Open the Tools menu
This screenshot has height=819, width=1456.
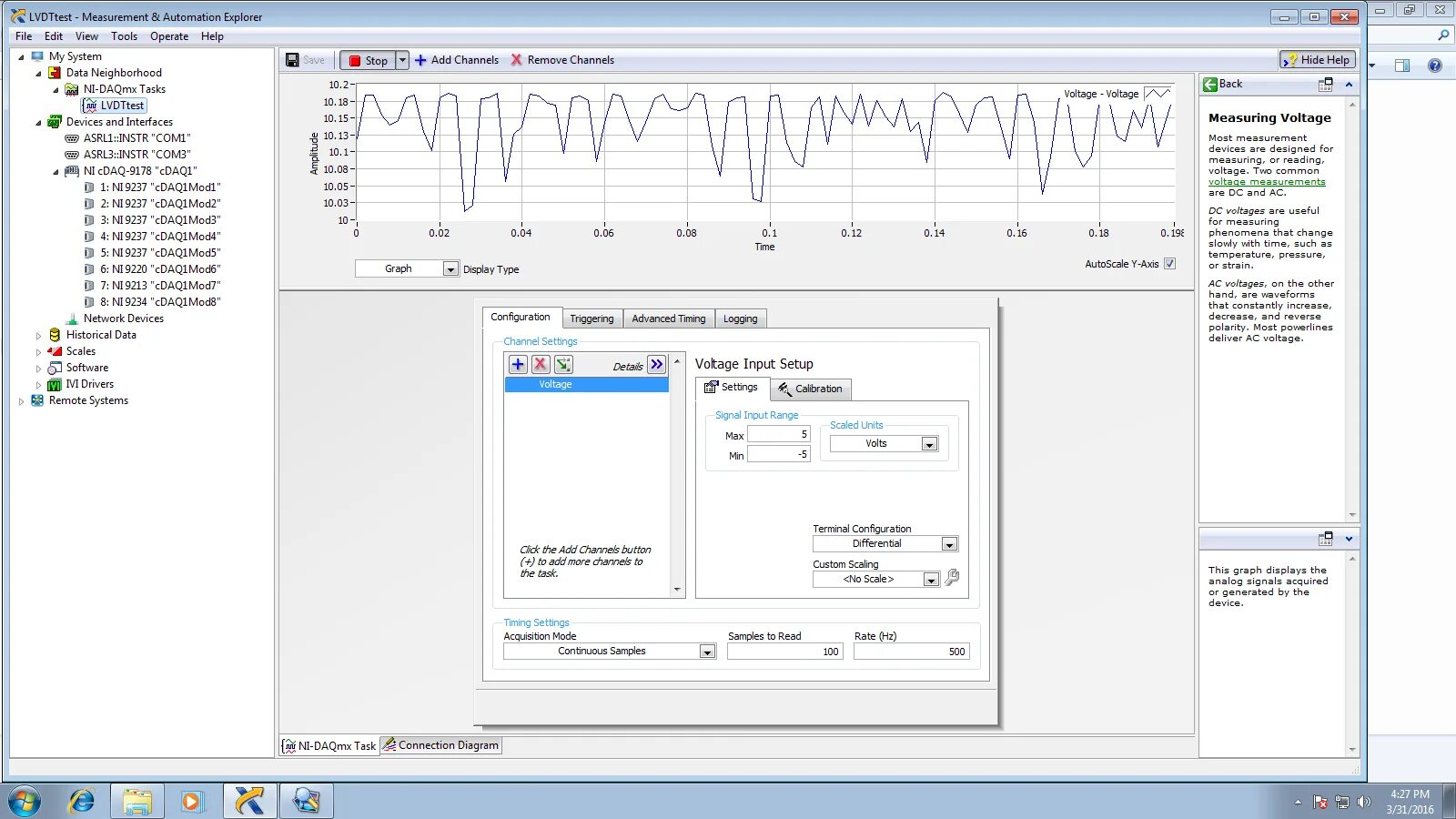click(x=124, y=36)
